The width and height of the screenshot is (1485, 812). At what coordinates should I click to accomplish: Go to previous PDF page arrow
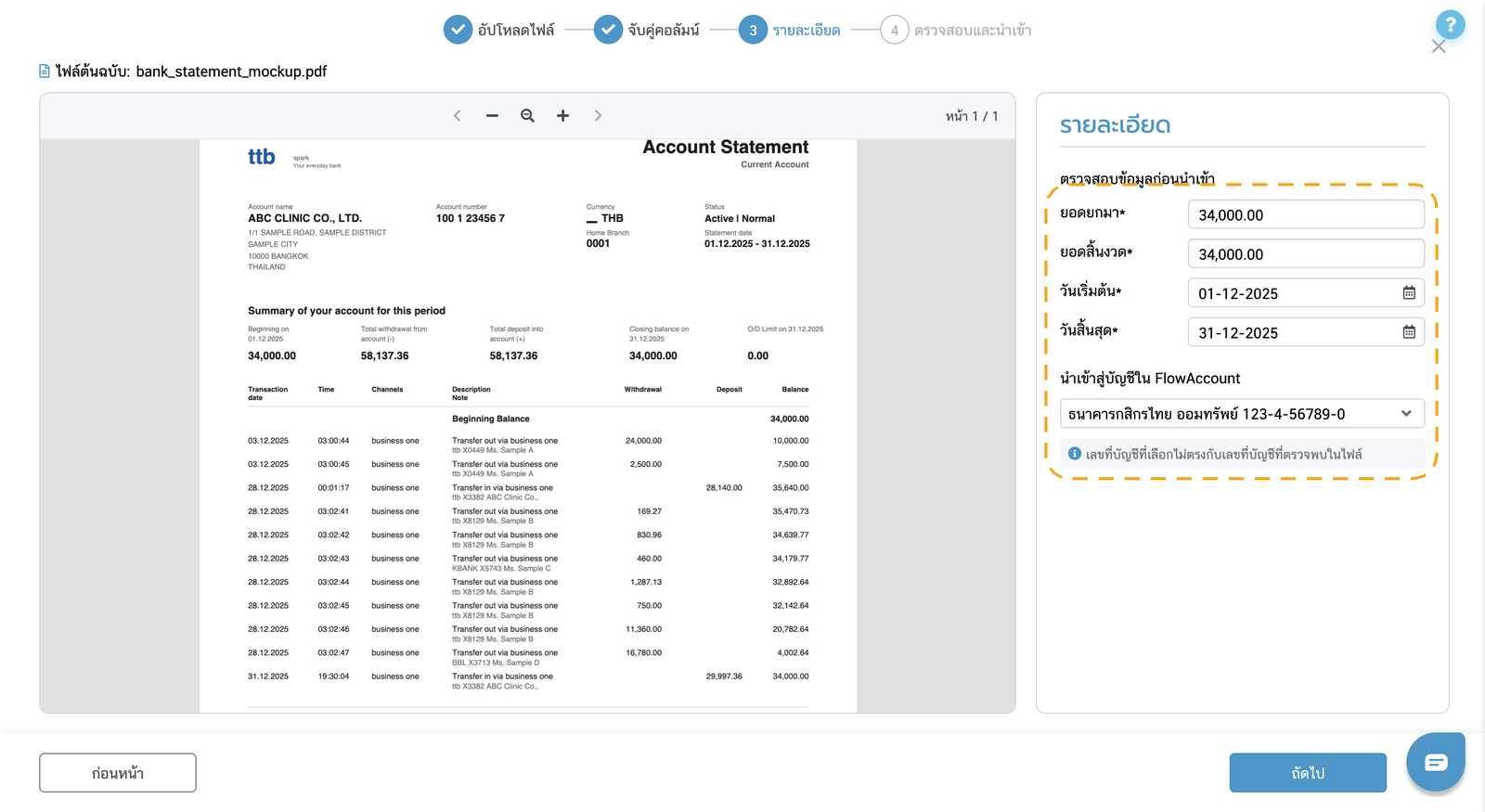(457, 116)
